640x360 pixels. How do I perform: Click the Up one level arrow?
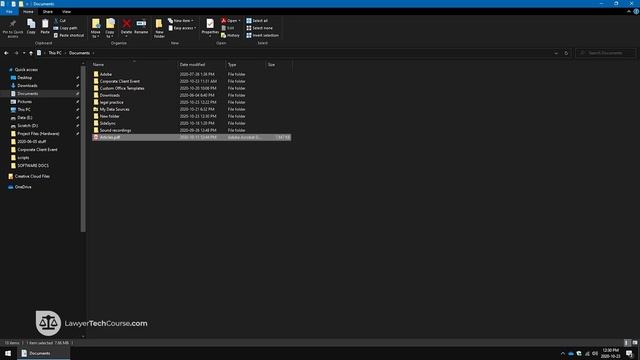pyautogui.click(x=31, y=53)
